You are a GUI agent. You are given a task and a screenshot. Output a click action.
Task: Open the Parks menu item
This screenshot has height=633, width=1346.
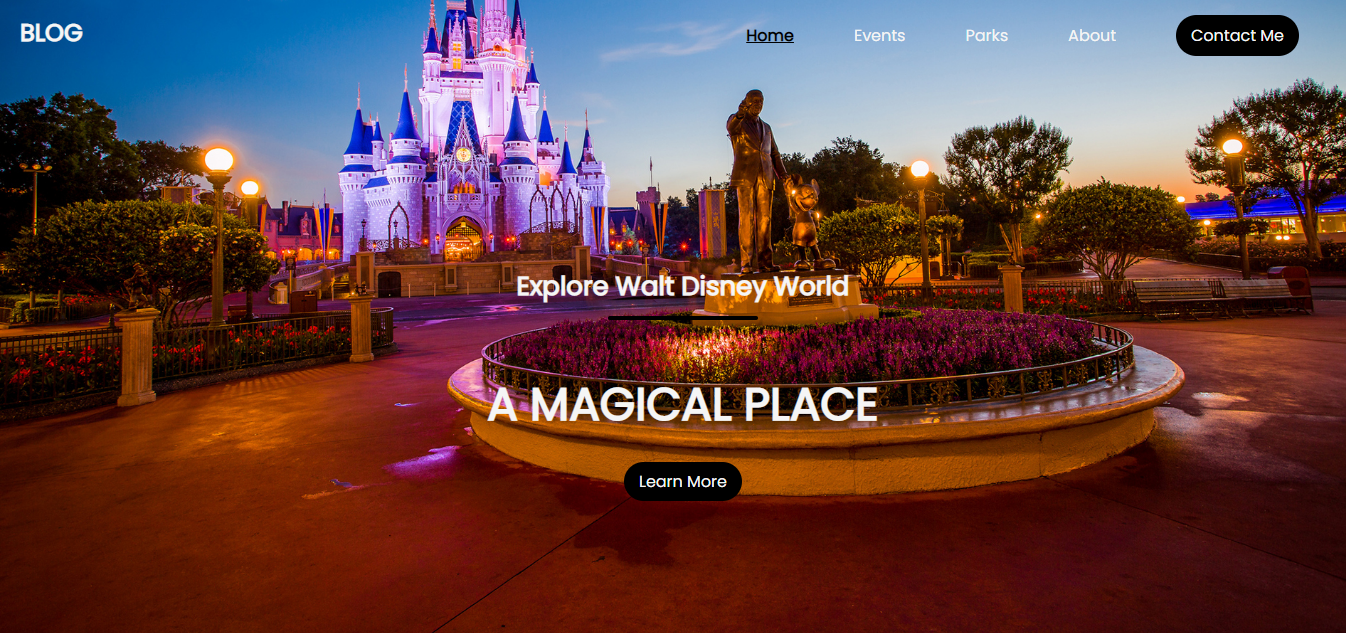pyautogui.click(x=986, y=36)
